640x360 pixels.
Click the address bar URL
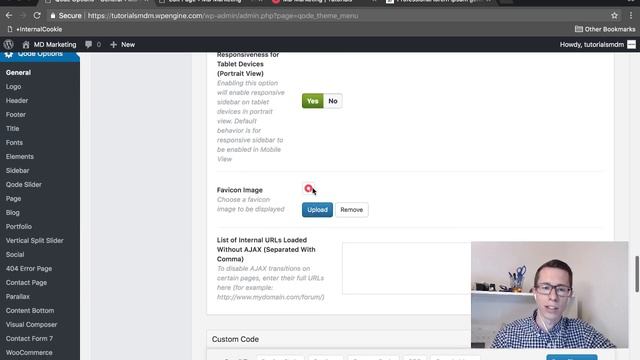pyautogui.click(x=223, y=16)
